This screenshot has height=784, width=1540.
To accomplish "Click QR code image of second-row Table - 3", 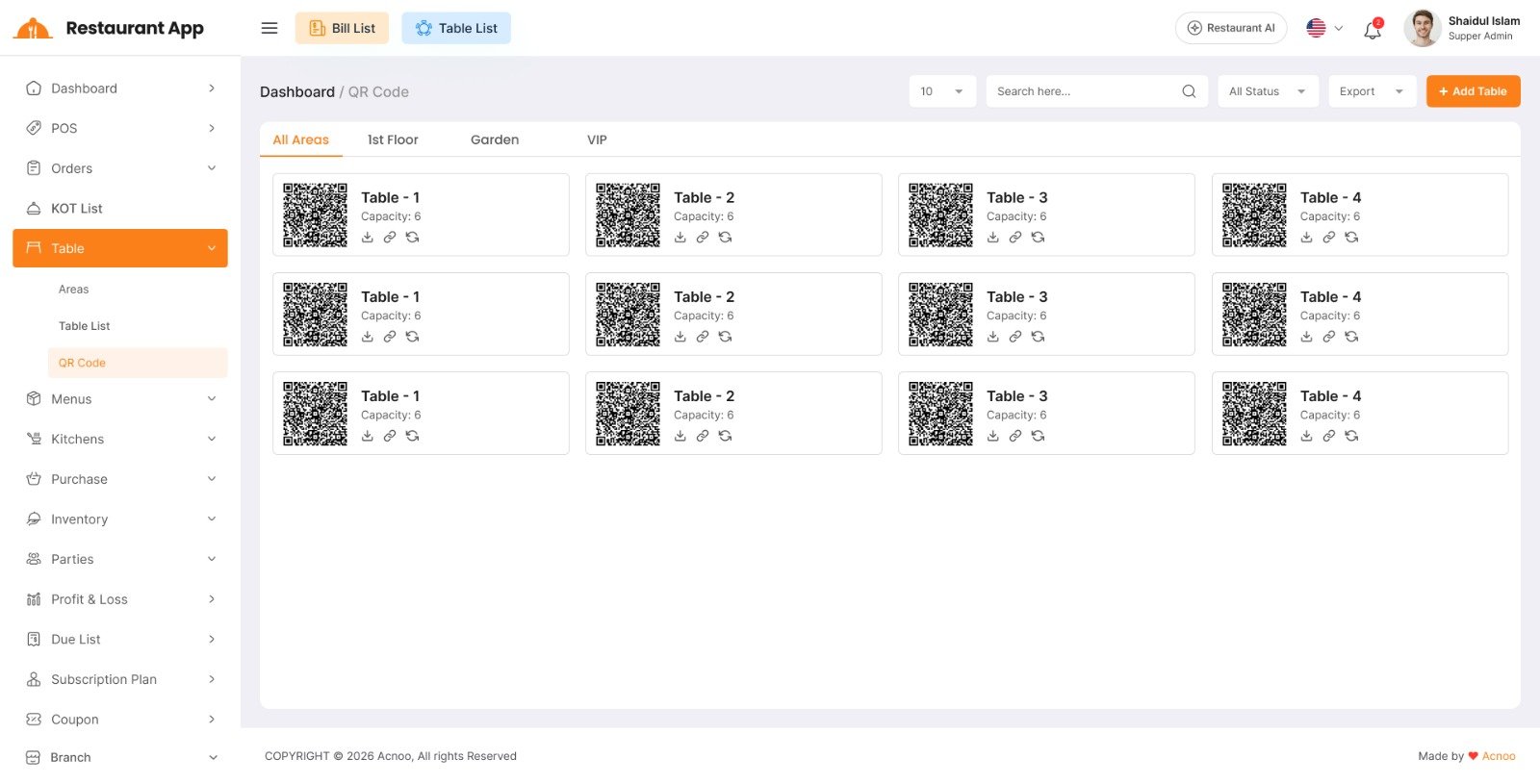I will click(941, 315).
